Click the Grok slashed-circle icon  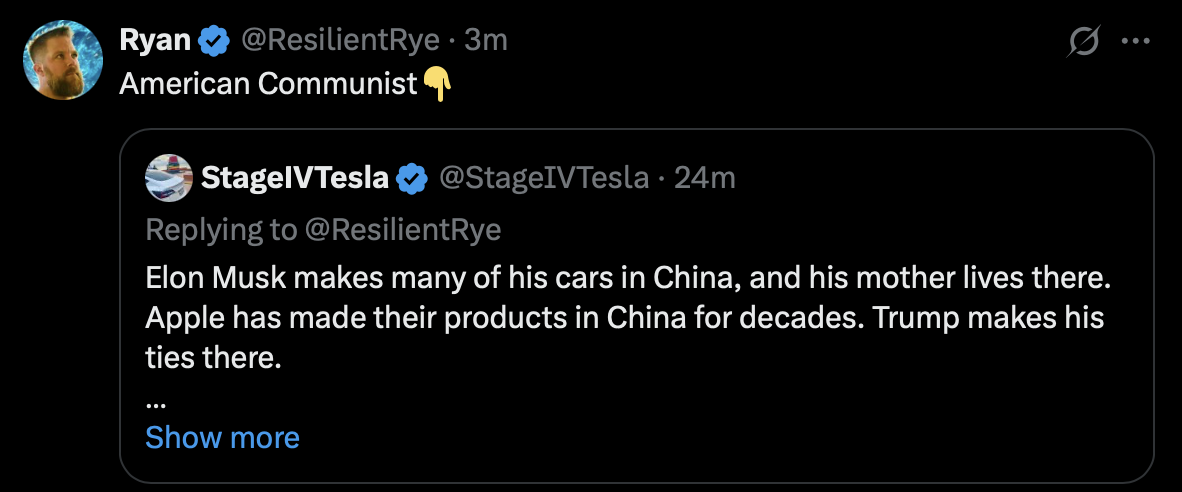coord(1084,42)
